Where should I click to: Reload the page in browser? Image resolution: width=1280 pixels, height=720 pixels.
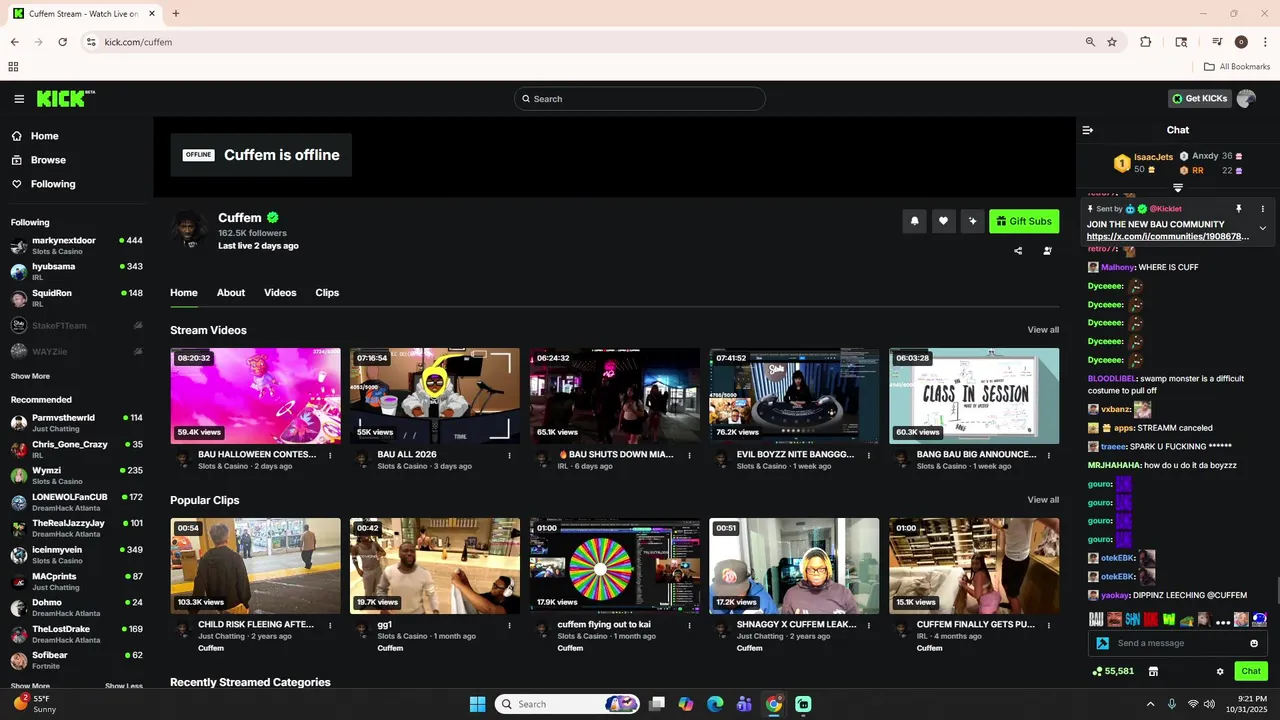[62, 42]
